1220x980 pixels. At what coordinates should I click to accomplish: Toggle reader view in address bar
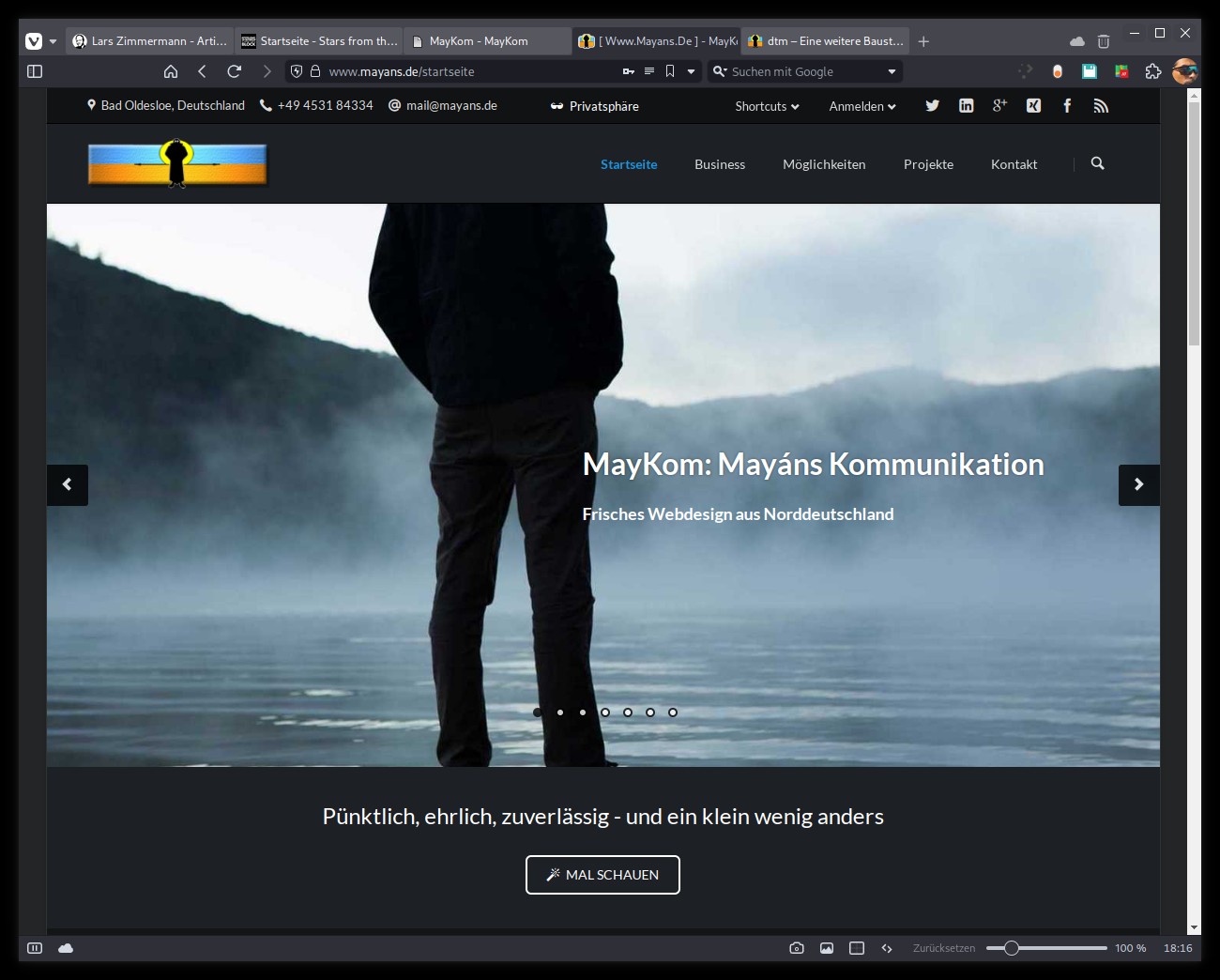(649, 71)
